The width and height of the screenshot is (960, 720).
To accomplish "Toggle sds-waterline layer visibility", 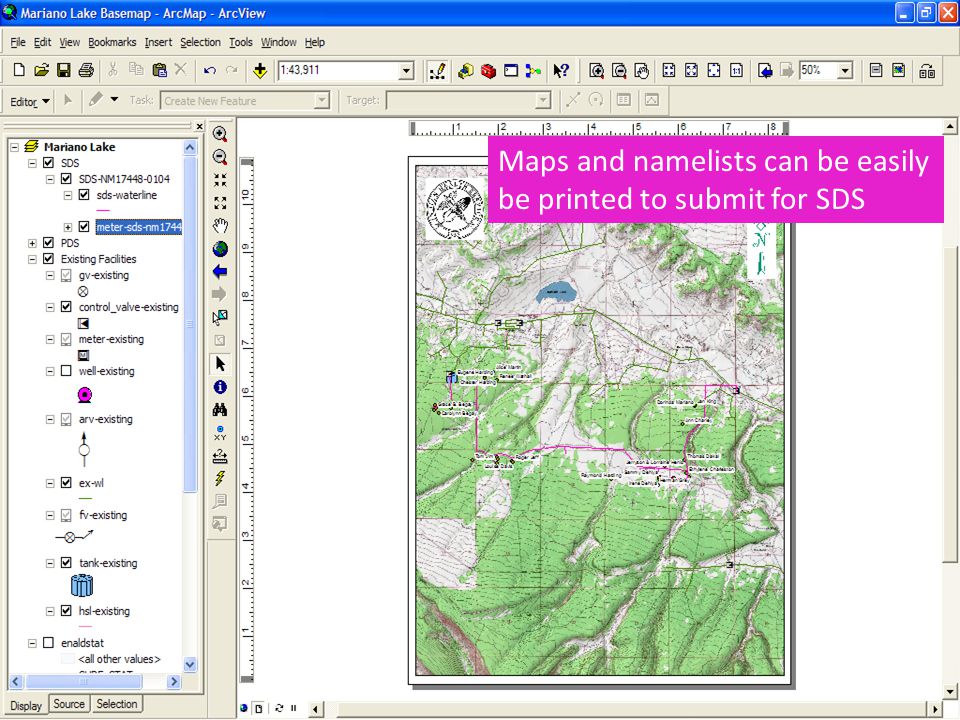I will click(84, 195).
